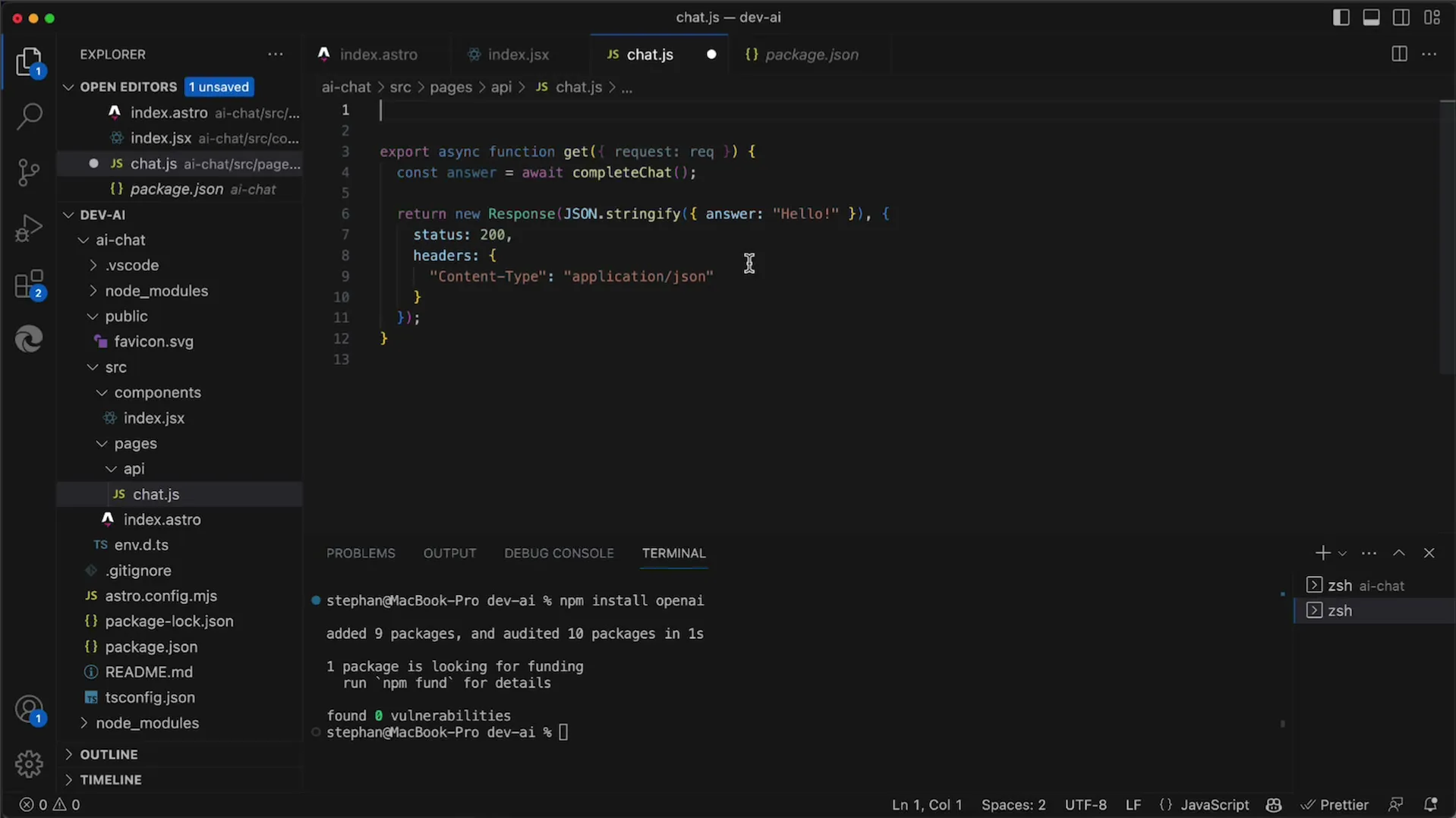Split the editor right

(1399, 55)
